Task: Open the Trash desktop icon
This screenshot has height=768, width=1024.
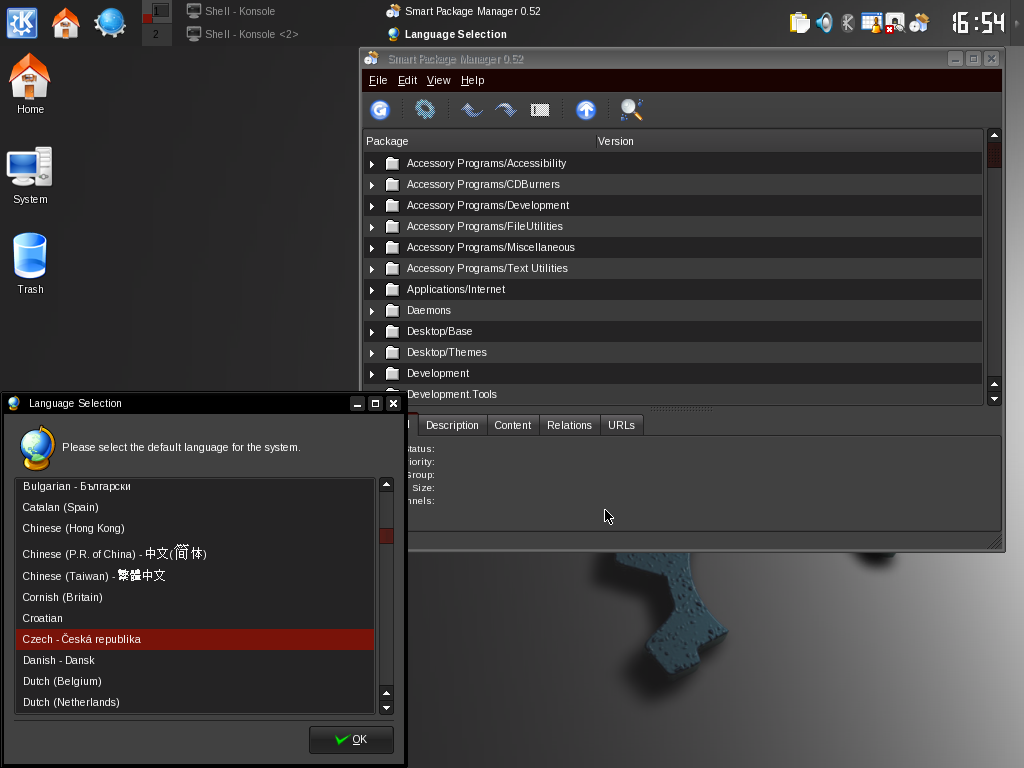Action: click(30, 264)
